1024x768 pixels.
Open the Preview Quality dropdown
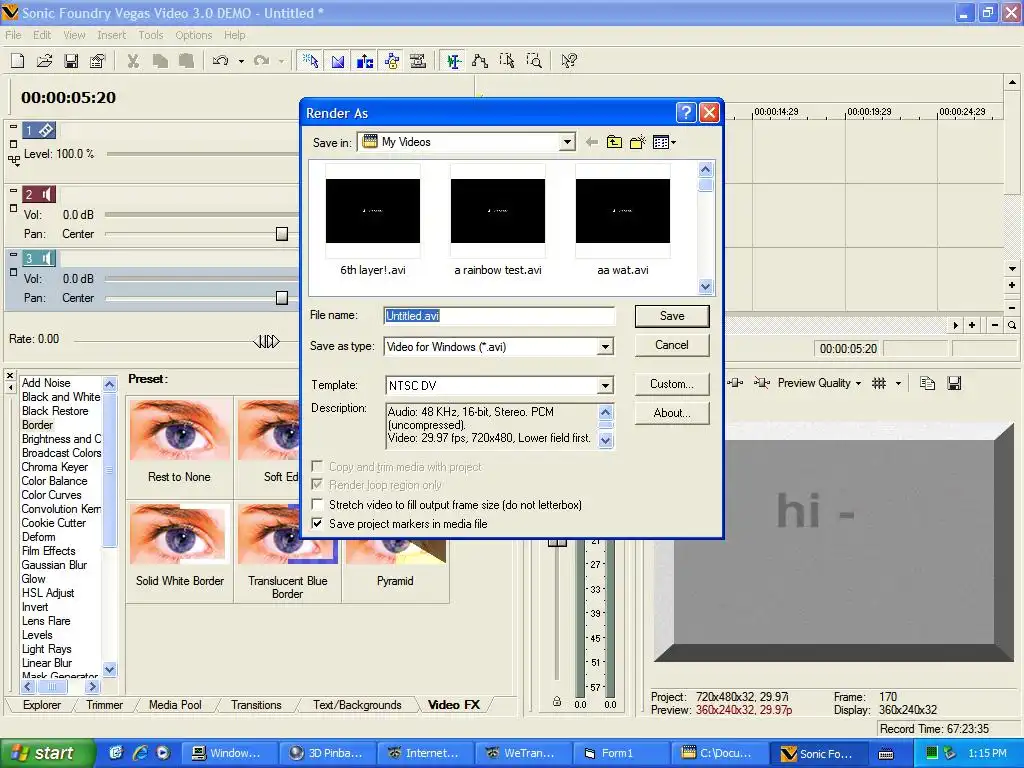[x=820, y=383]
